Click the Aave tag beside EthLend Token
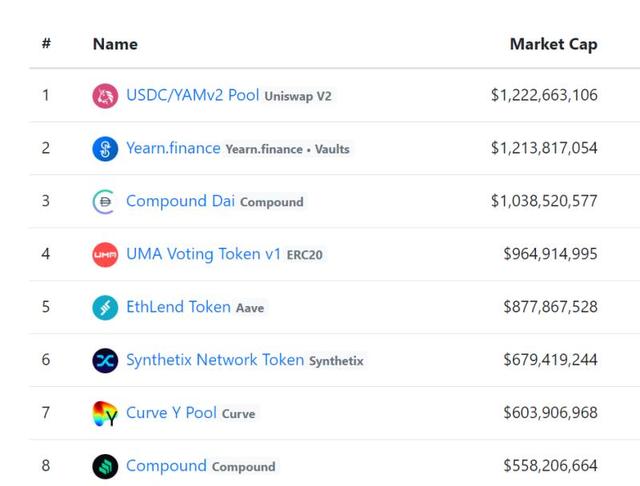Viewport: 640px width, 486px height. (250, 308)
